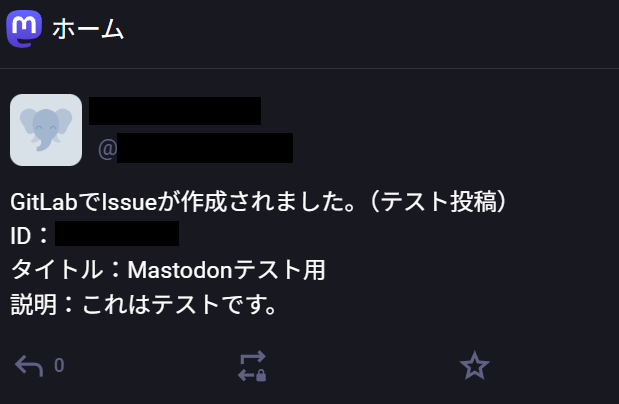This screenshot has width=619, height=404.
Task: Click the Mastodon logo icon
Action: [24, 29]
